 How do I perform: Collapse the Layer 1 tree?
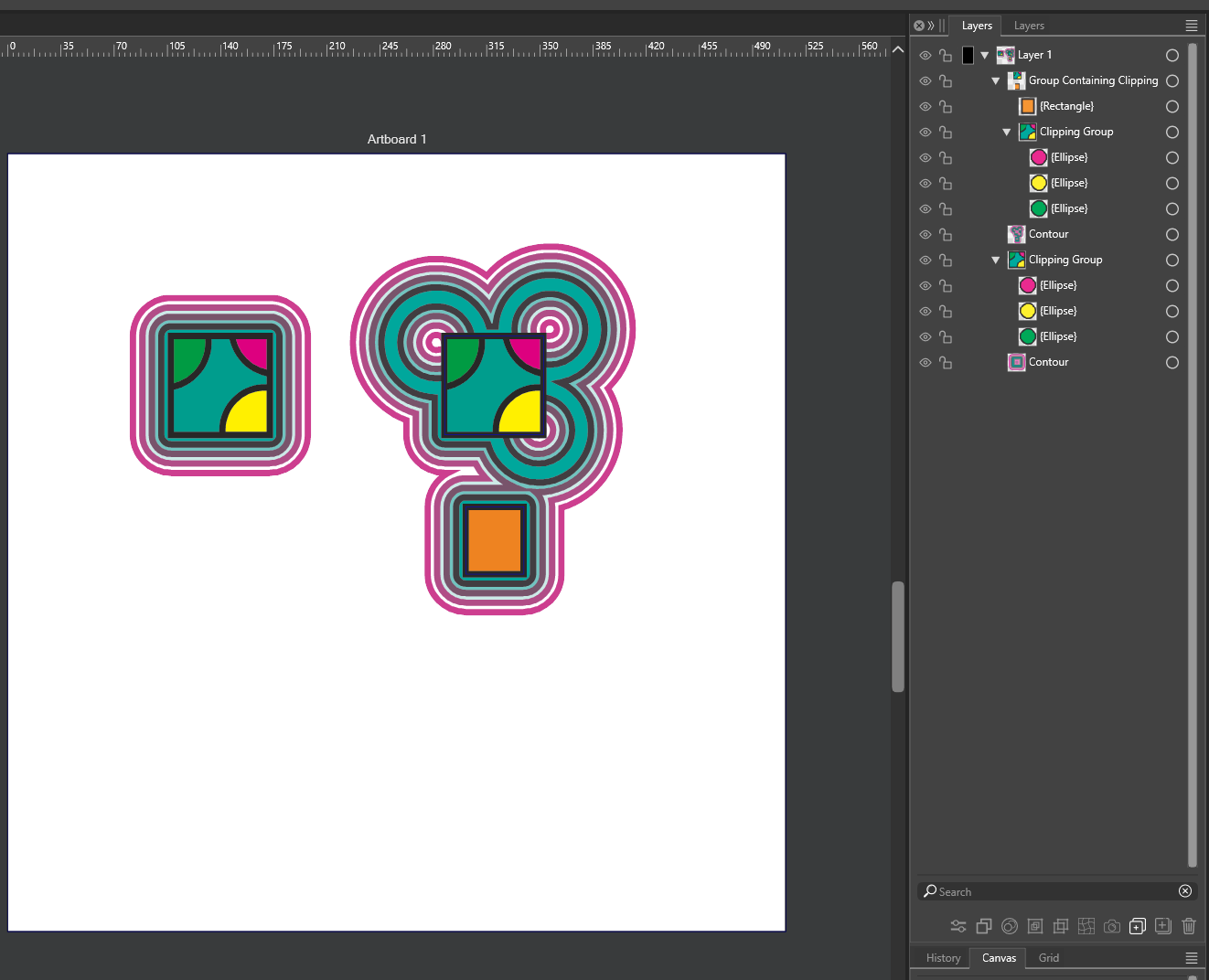coord(985,56)
